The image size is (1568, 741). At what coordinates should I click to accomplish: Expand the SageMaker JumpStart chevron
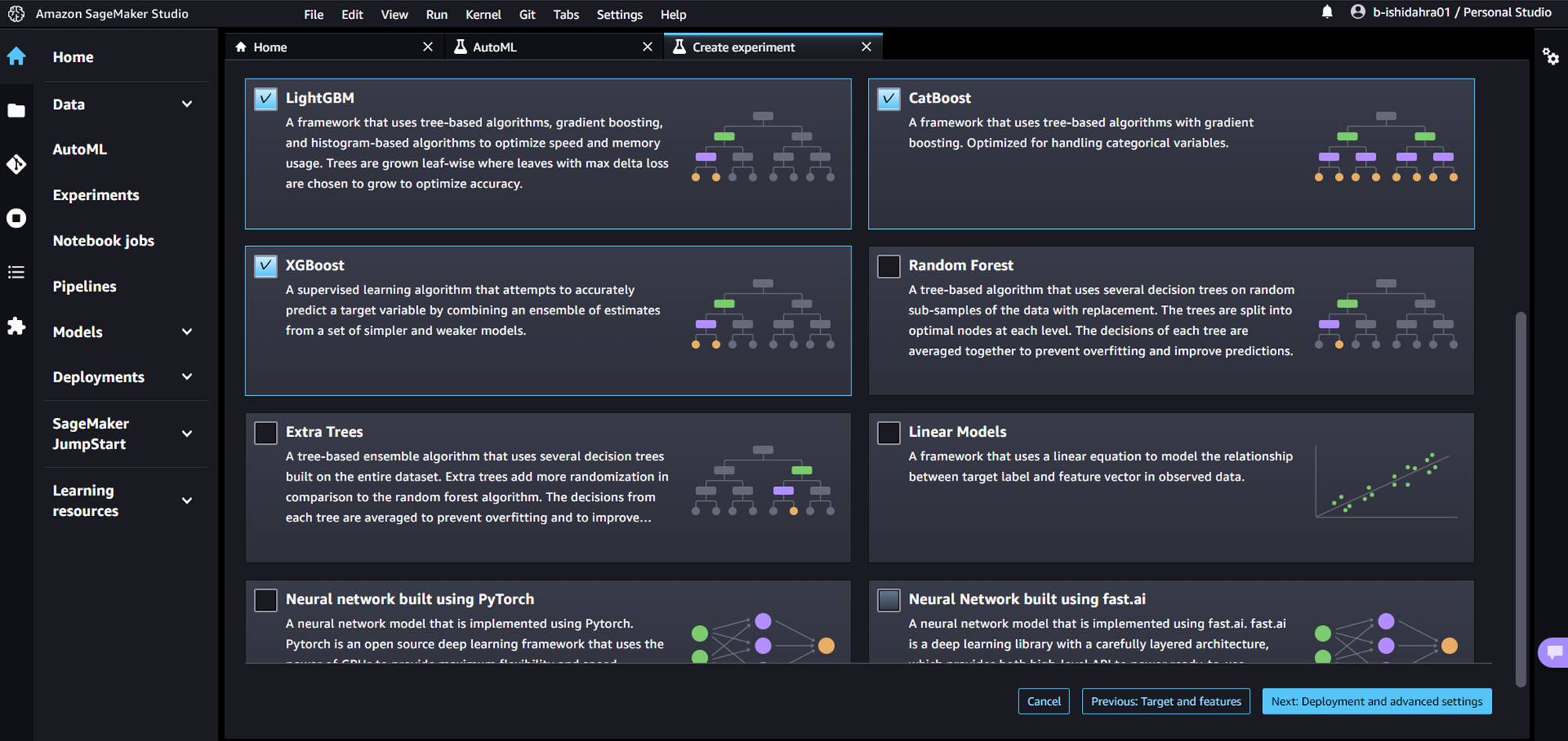187,434
